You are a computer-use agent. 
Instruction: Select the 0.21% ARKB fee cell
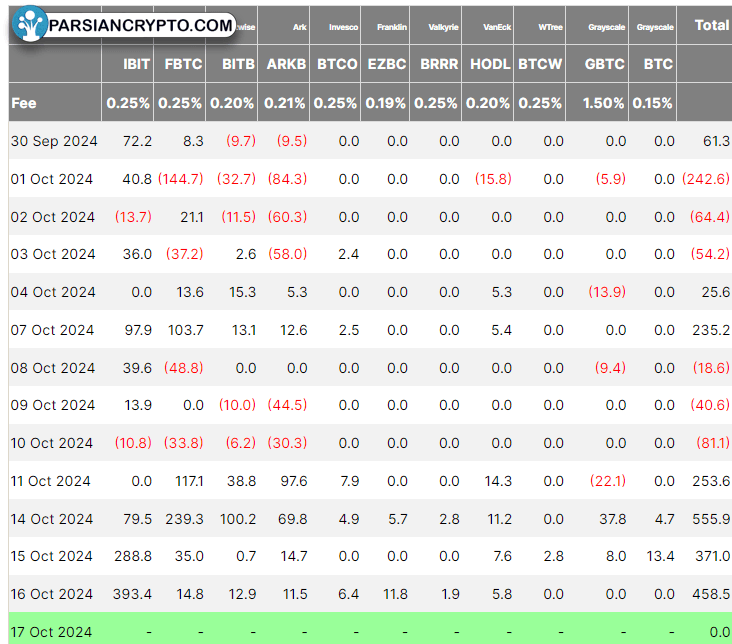coord(284,103)
